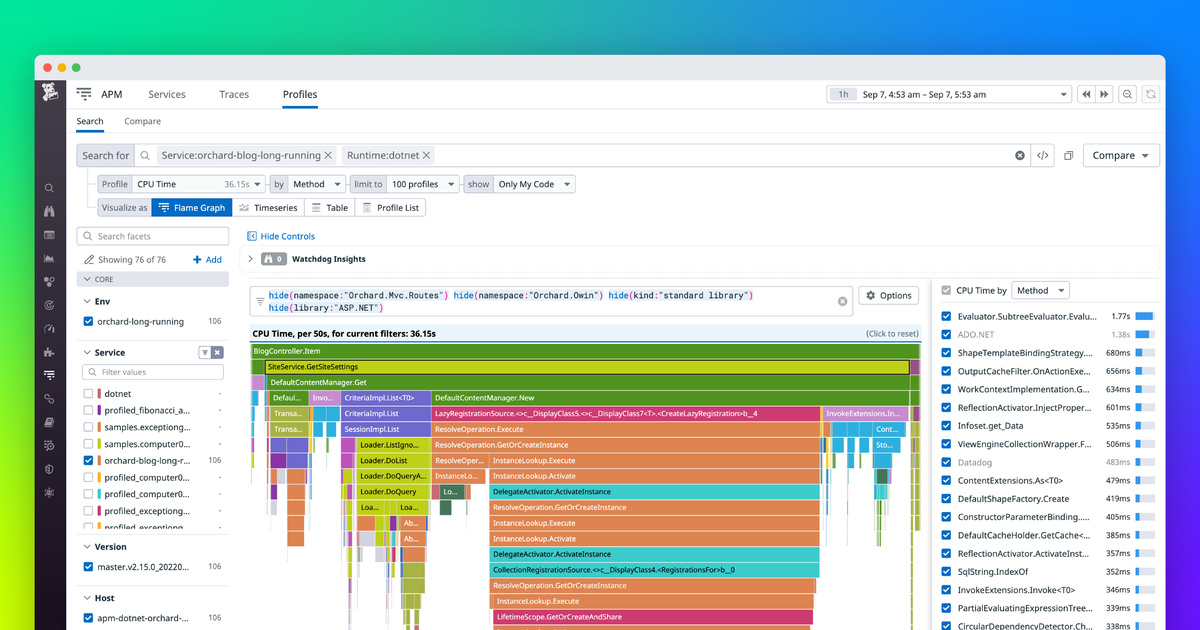The image size is (1200, 630).
Task: Go to the Traces tab
Action: [234, 94]
